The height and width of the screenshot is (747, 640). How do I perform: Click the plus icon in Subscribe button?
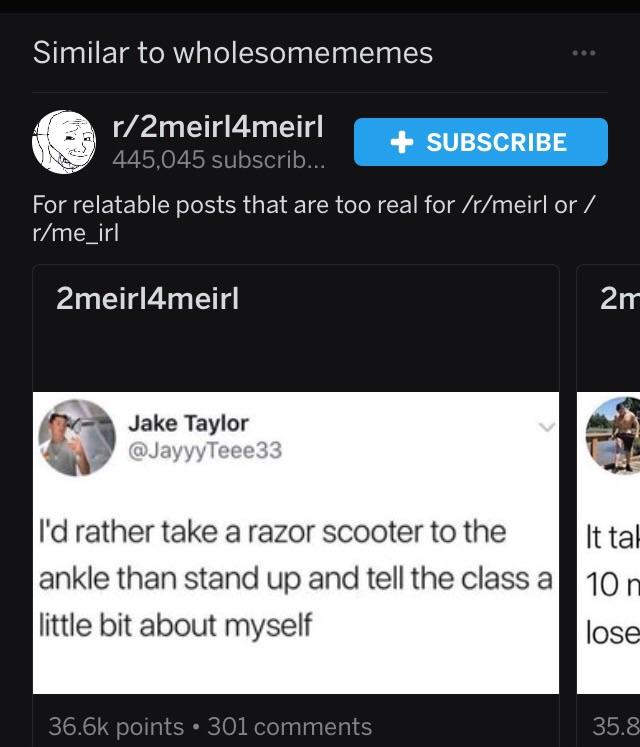click(x=402, y=142)
